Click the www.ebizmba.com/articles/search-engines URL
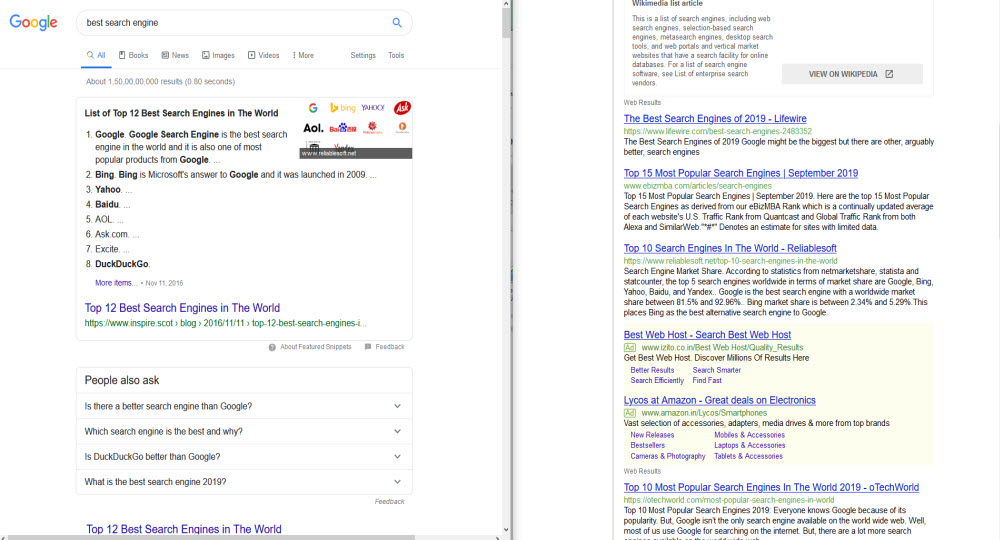Viewport: 1000px width, 540px height. click(x=698, y=186)
